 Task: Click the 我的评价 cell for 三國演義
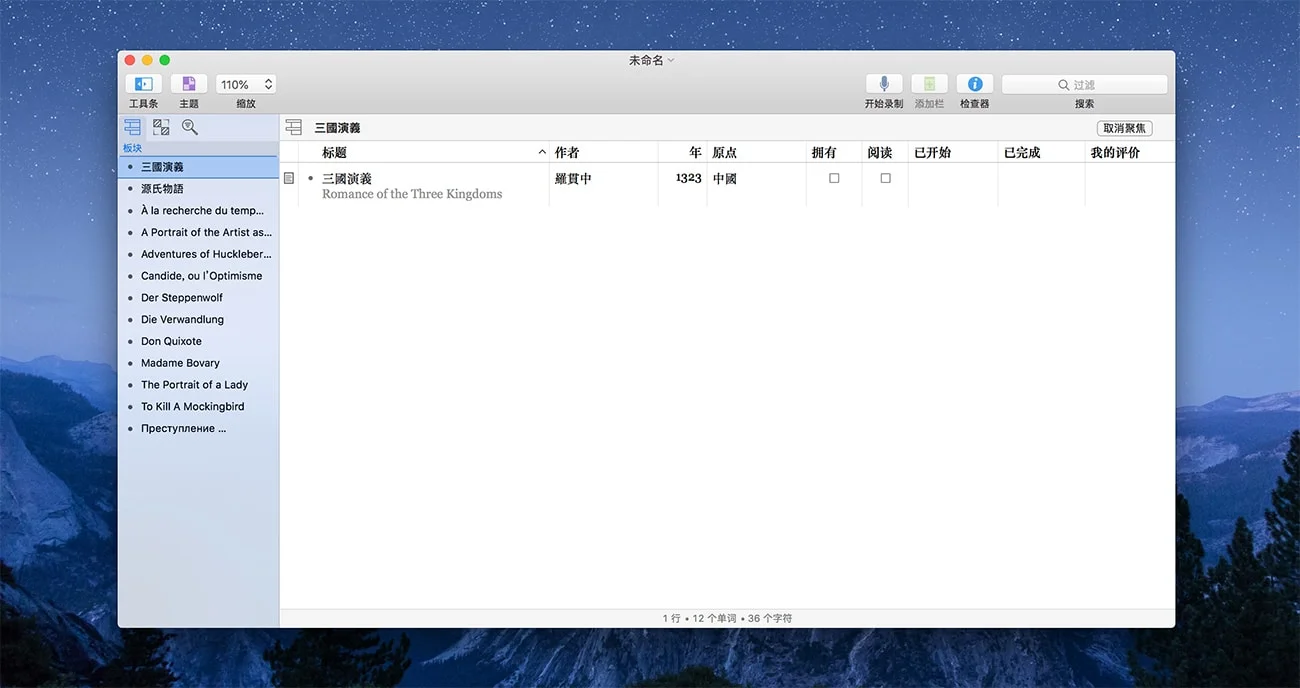(1128, 185)
